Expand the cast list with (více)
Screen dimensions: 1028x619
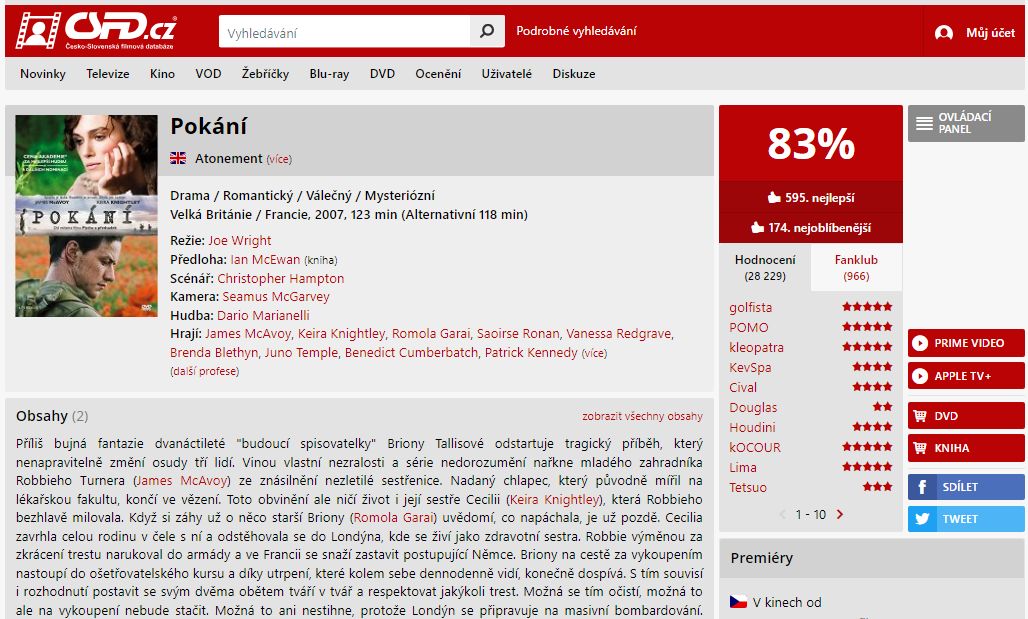pyautogui.click(x=594, y=353)
